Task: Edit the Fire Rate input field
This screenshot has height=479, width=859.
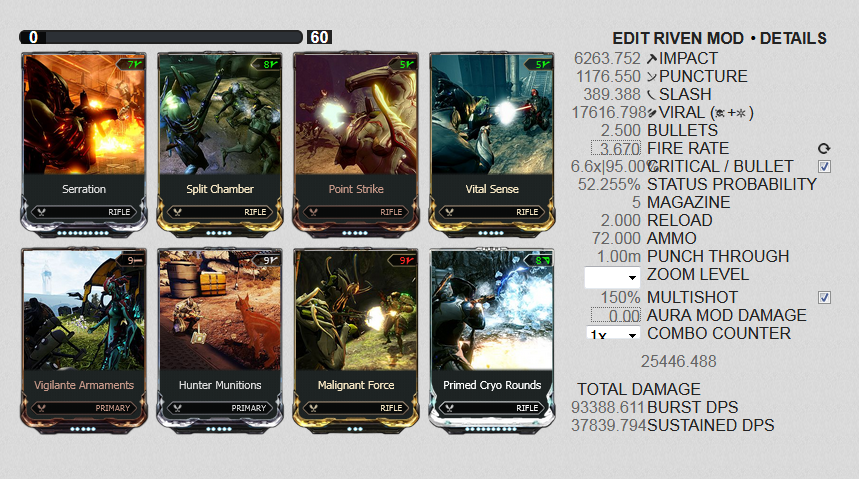Action: tap(616, 149)
